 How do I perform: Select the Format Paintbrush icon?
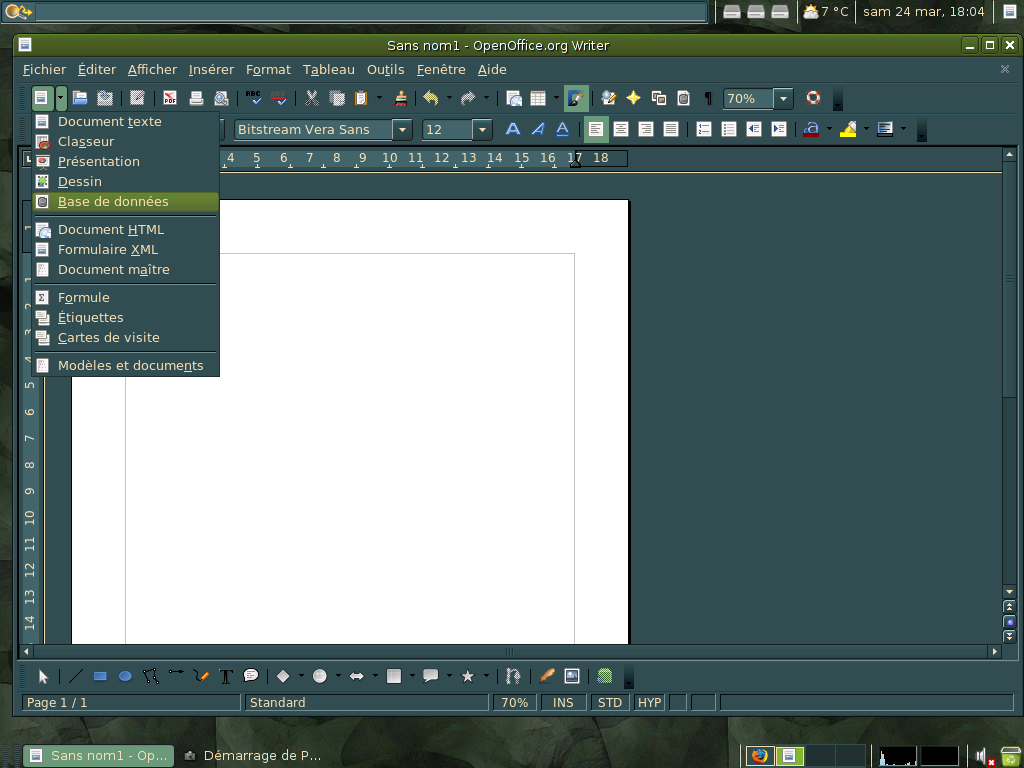[400, 98]
